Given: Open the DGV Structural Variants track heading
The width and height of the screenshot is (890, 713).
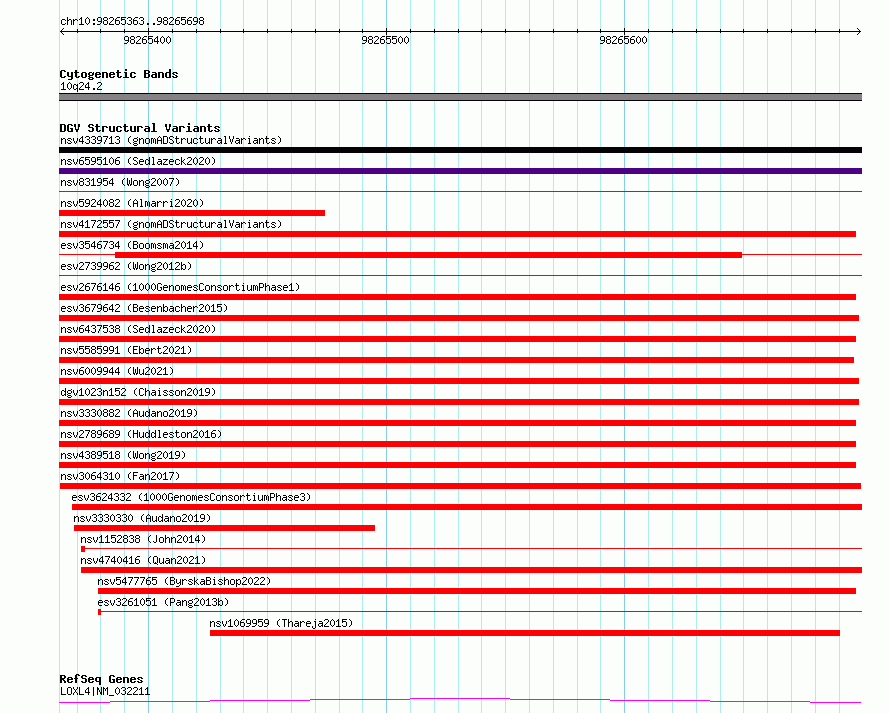Looking at the screenshot, I should tap(140, 128).
